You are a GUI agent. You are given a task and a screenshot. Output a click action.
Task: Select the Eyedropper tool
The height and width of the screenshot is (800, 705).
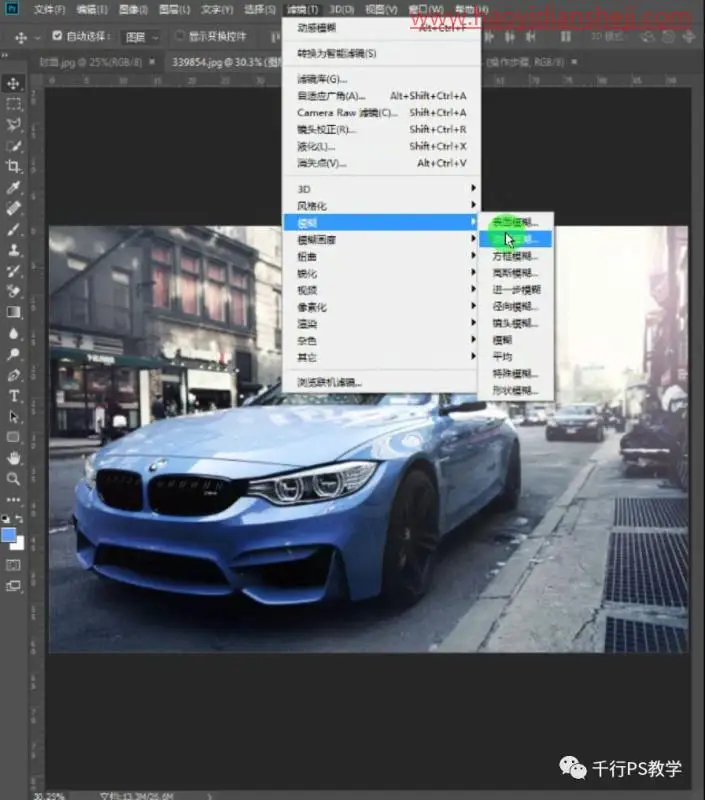(14, 187)
